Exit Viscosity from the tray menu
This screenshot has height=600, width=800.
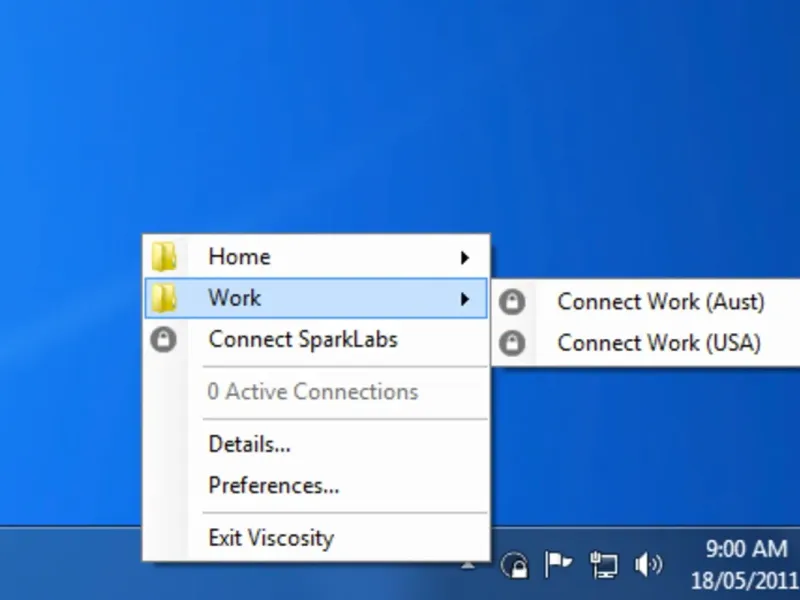click(316, 538)
